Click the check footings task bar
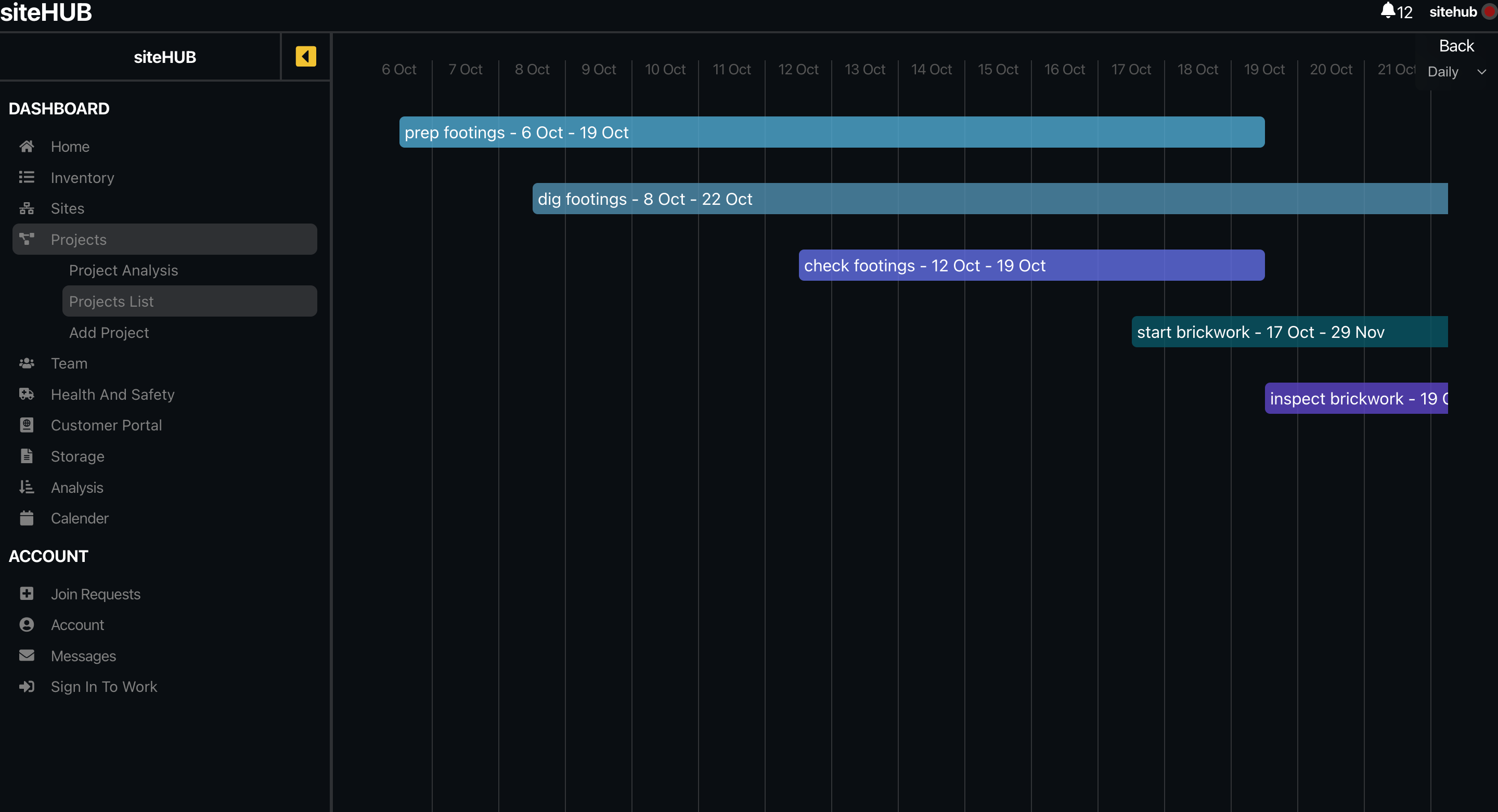This screenshot has height=812, width=1498. coord(1031,265)
